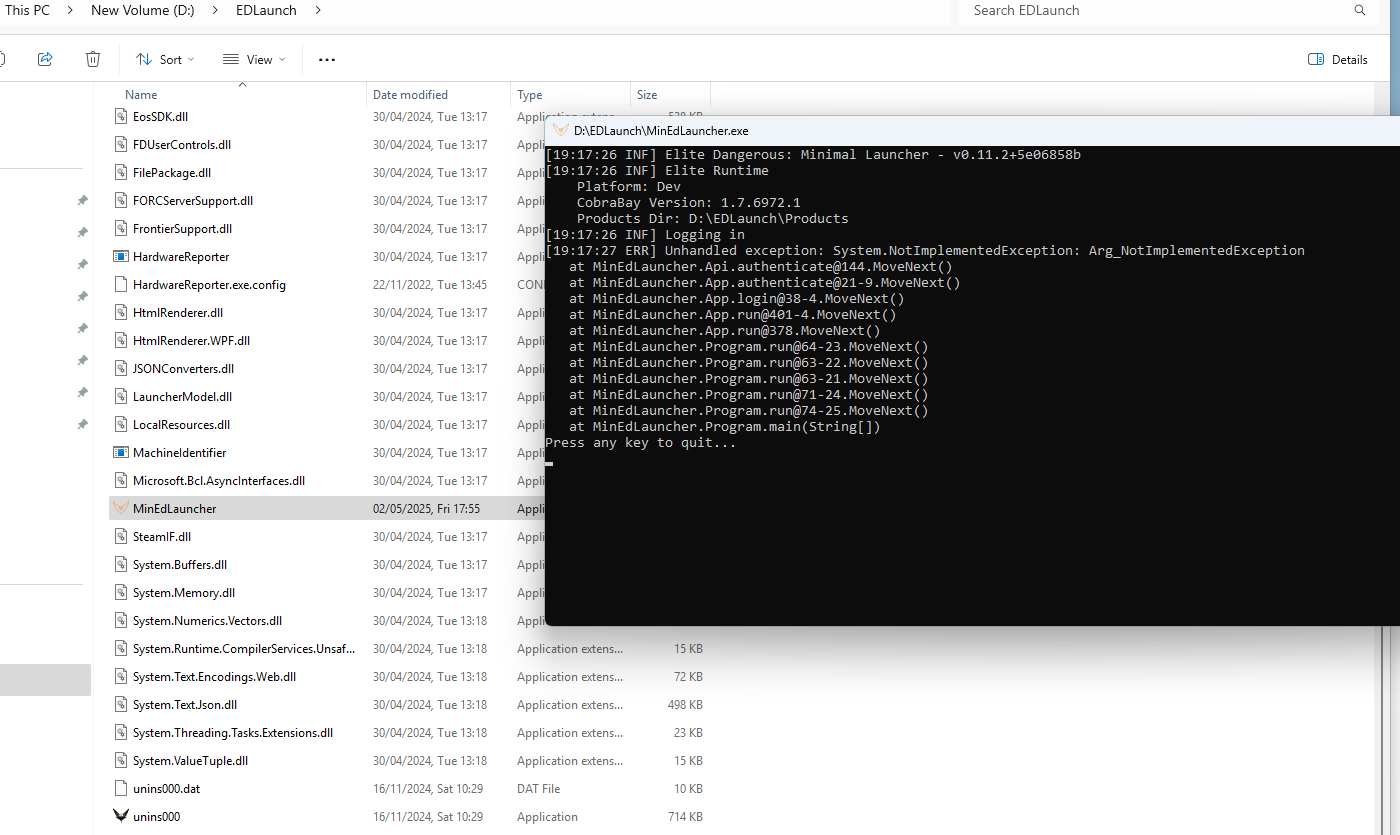
Task: Click HardwareReporter.exe.config date 22/11/2022
Action: [x=430, y=285]
